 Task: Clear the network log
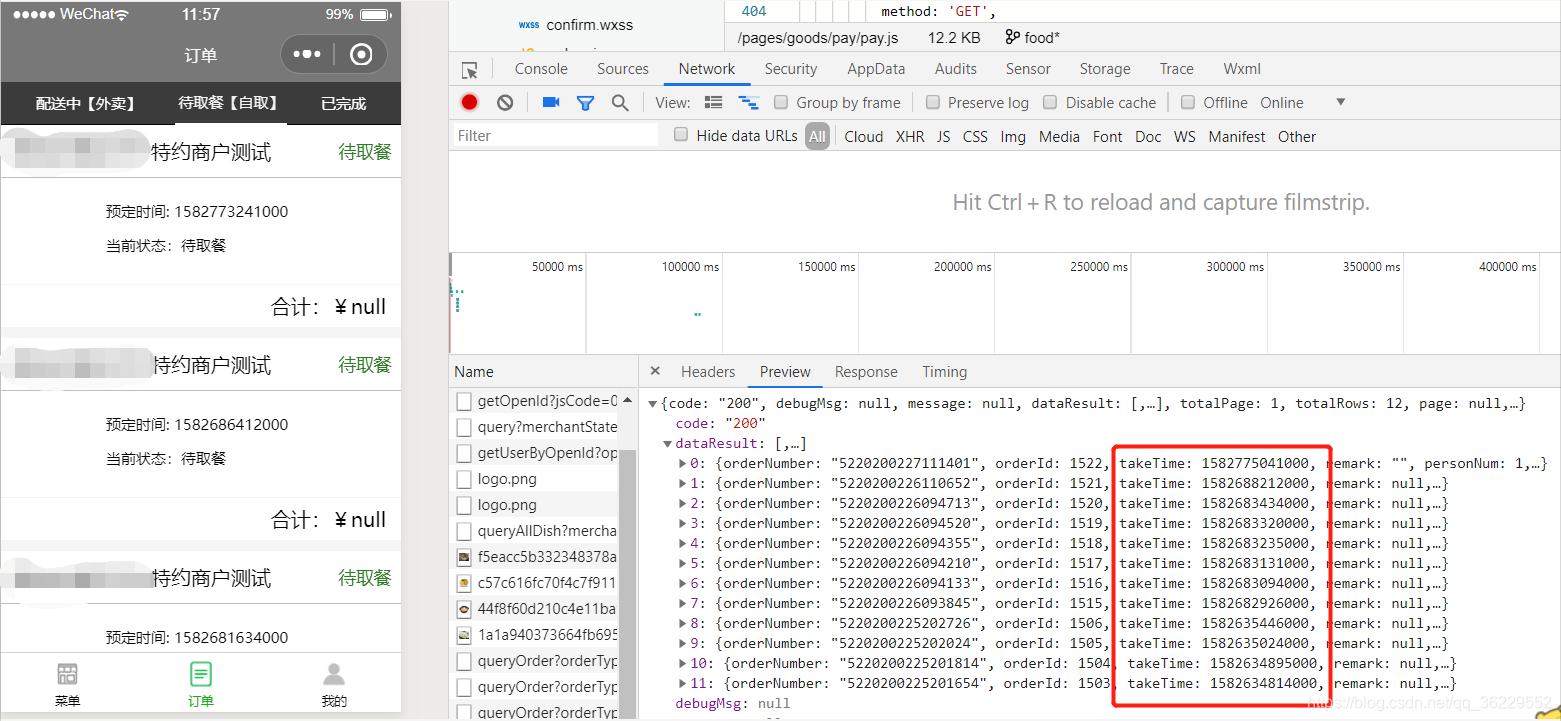click(x=505, y=102)
